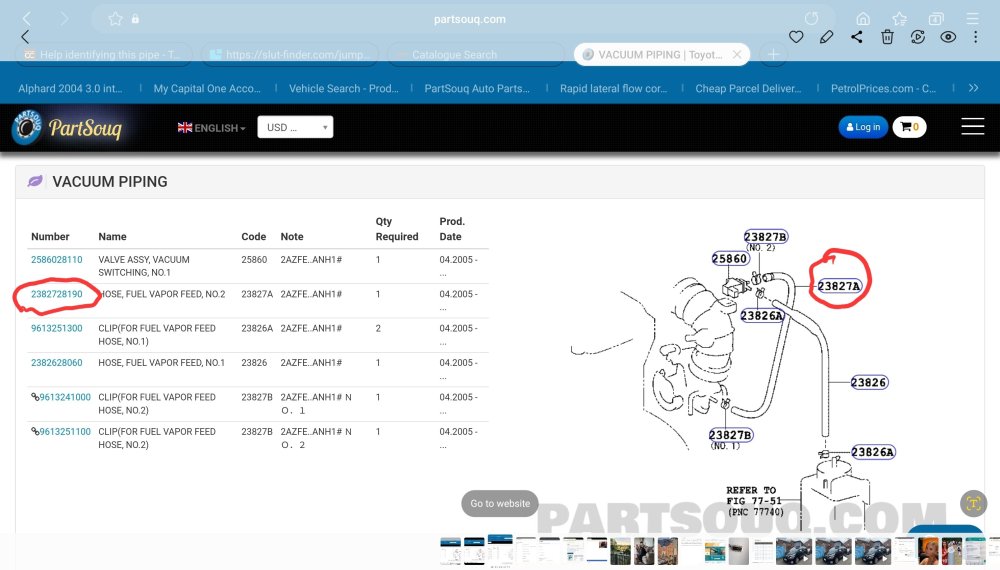Click the 23827B NO. 1 diagram label
Viewport: 1000px width, 570px height.
click(731, 435)
